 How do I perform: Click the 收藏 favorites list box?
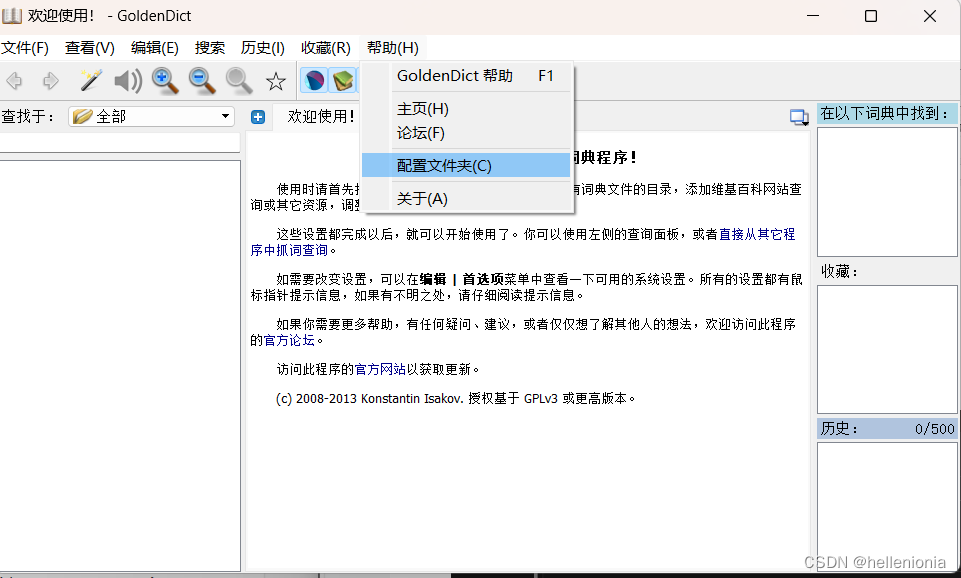tap(887, 349)
